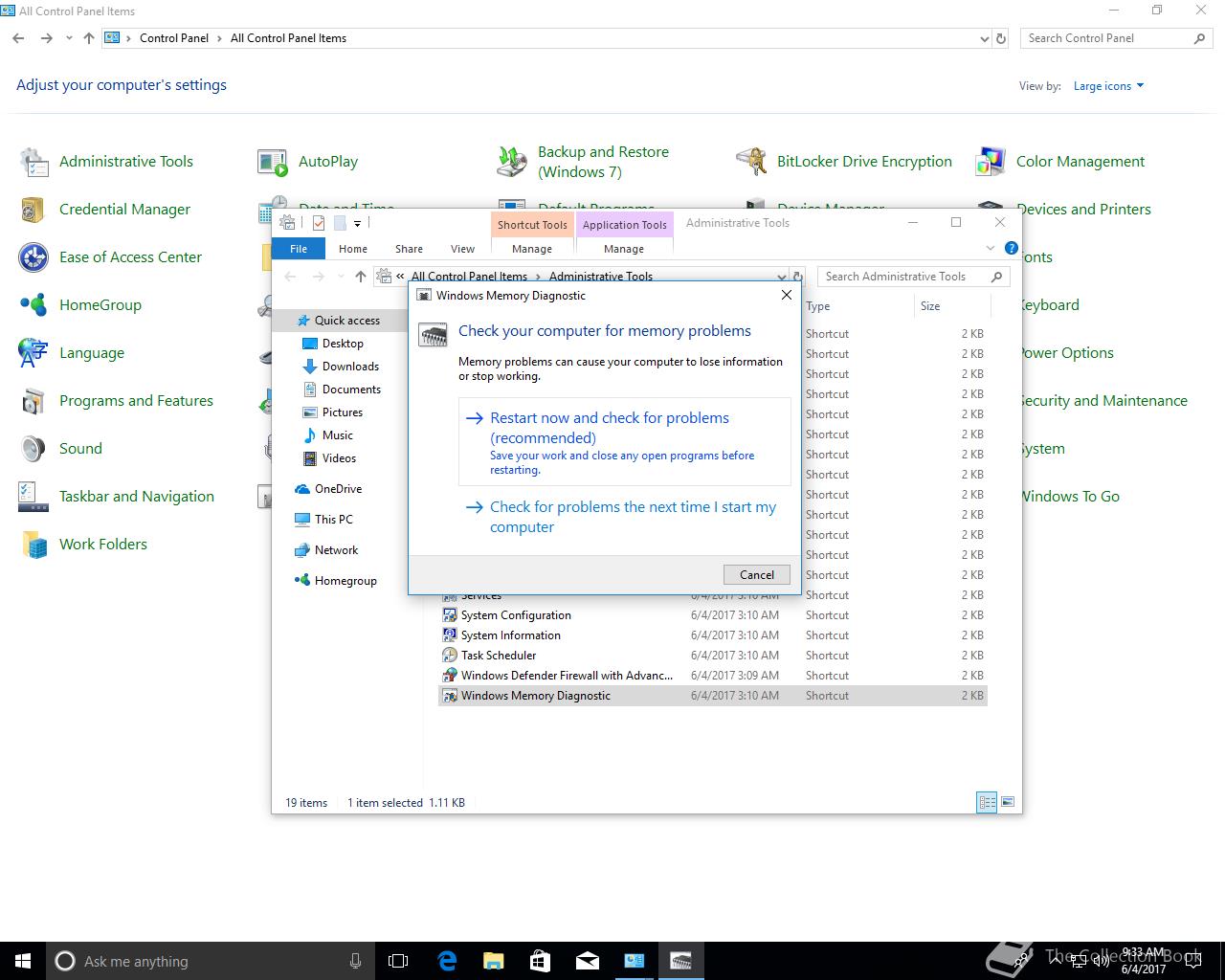Open Task View on the taskbar
The height and width of the screenshot is (980, 1225).
pos(397,961)
